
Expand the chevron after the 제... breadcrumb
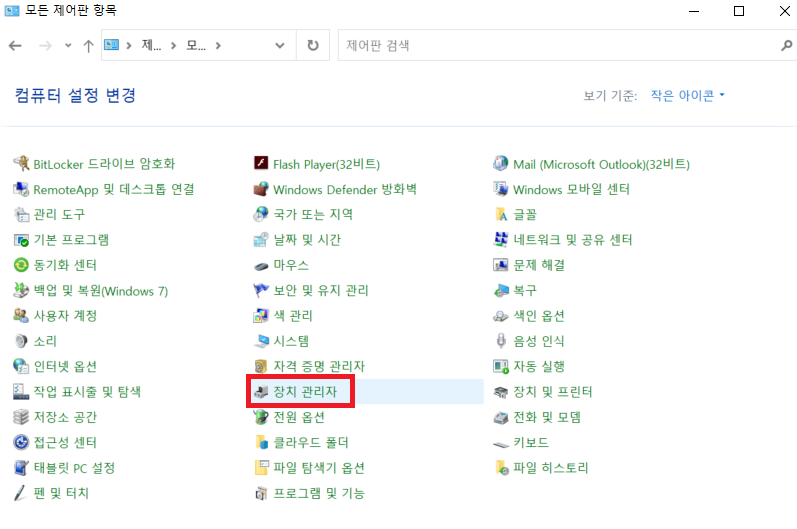[x=173, y=45]
